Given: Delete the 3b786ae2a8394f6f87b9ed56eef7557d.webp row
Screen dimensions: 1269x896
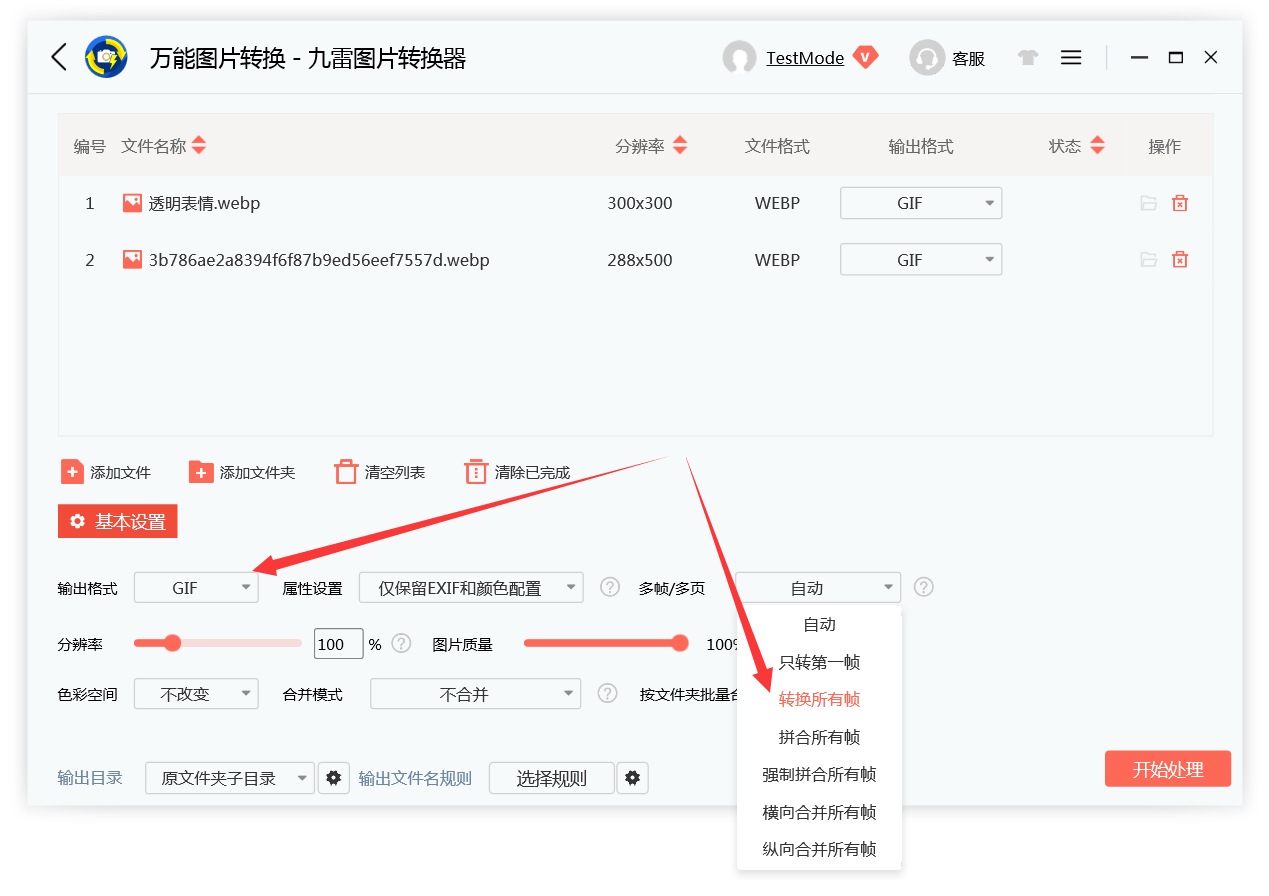Looking at the screenshot, I should tap(1180, 260).
